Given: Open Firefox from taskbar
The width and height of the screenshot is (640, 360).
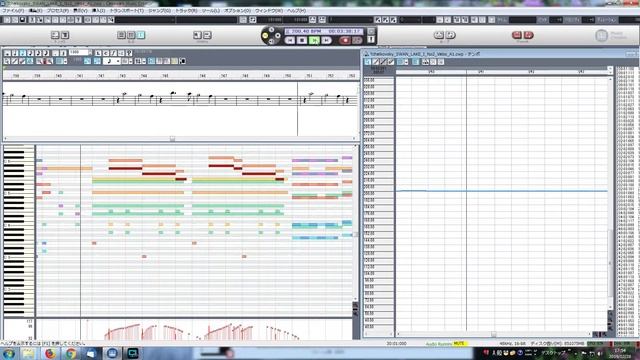Looking at the screenshot, I should coord(50,353).
